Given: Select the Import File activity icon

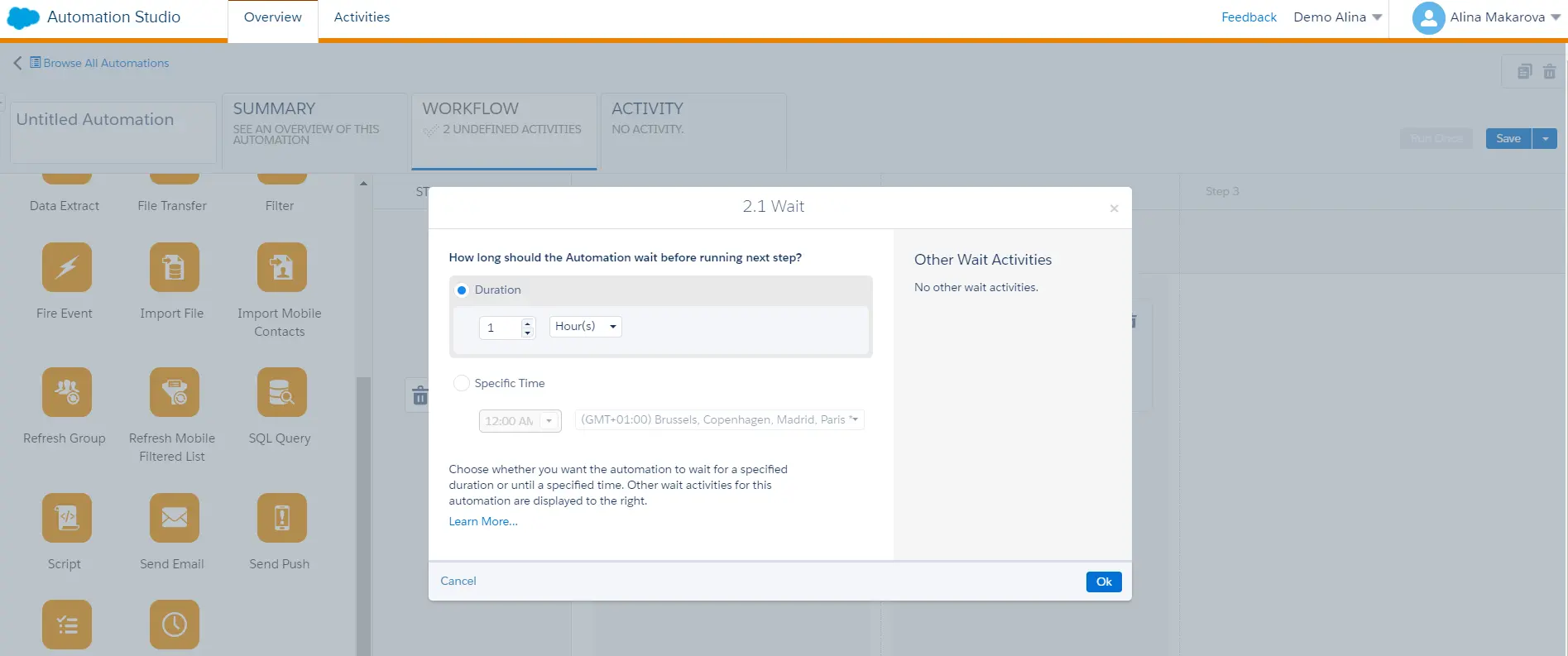Looking at the screenshot, I should [x=174, y=267].
